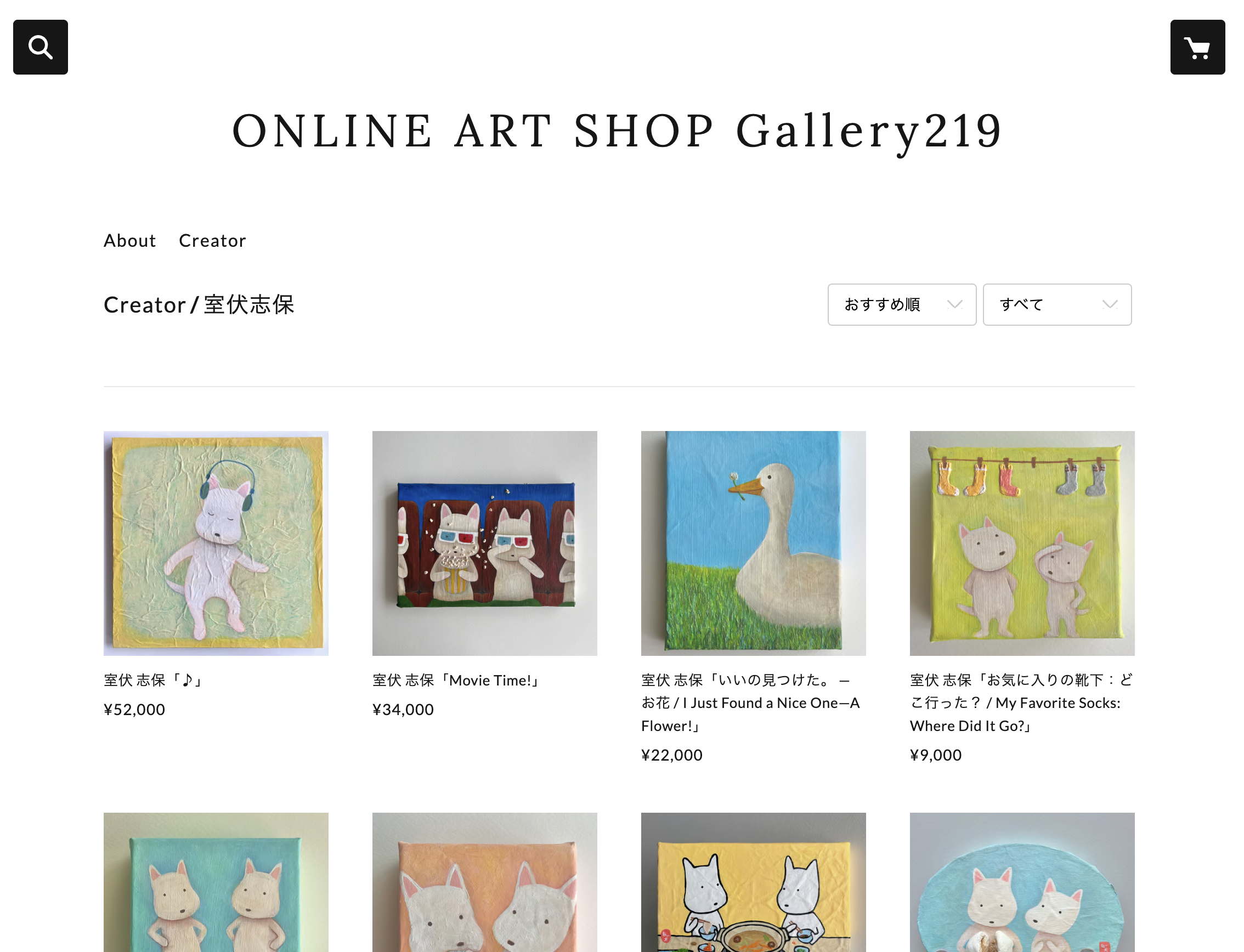1244x952 pixels.
Task: Click the 室伏 志保「♪」 product title
Action: (154, 679)
